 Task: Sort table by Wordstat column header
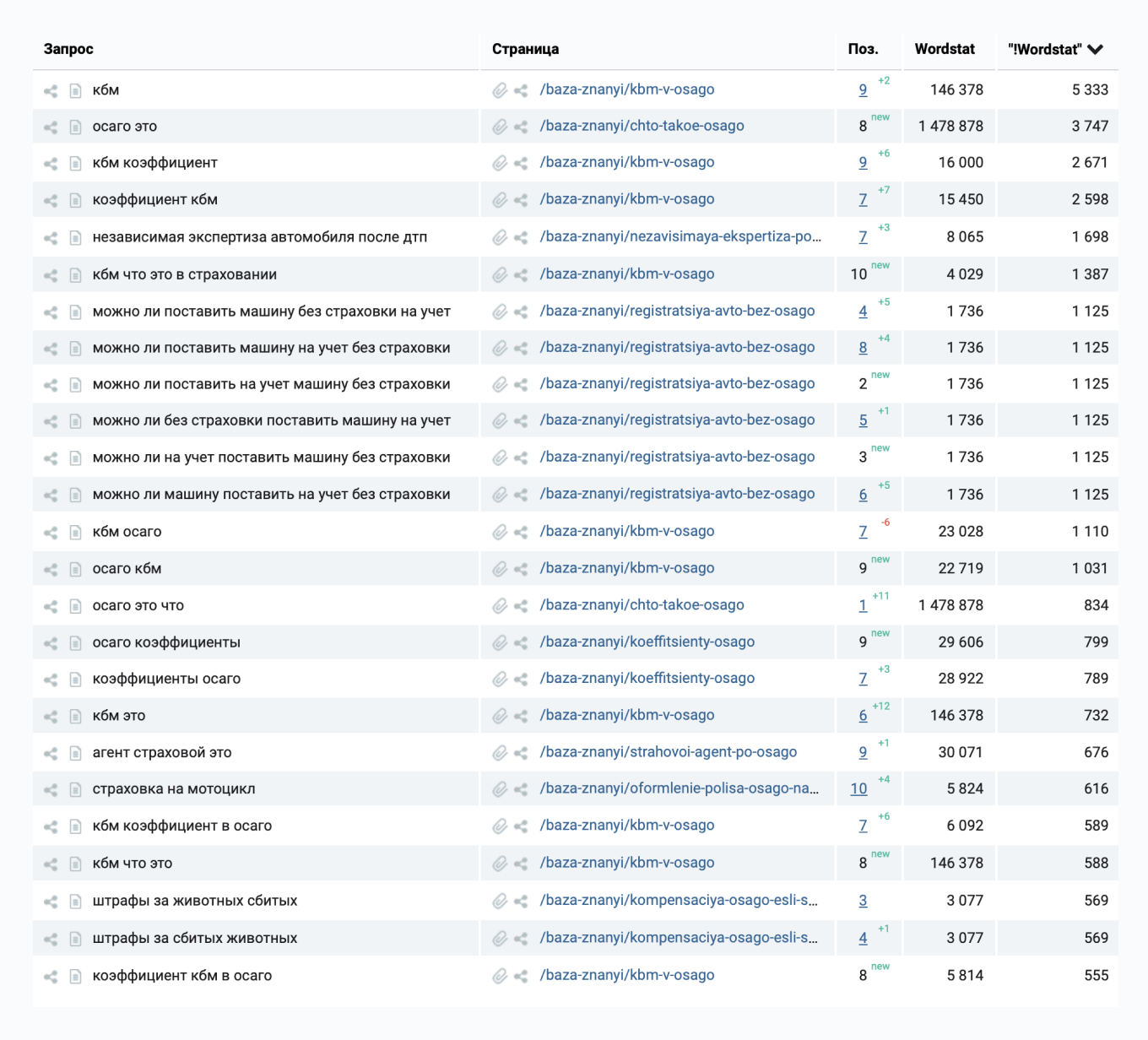[944, 49]
